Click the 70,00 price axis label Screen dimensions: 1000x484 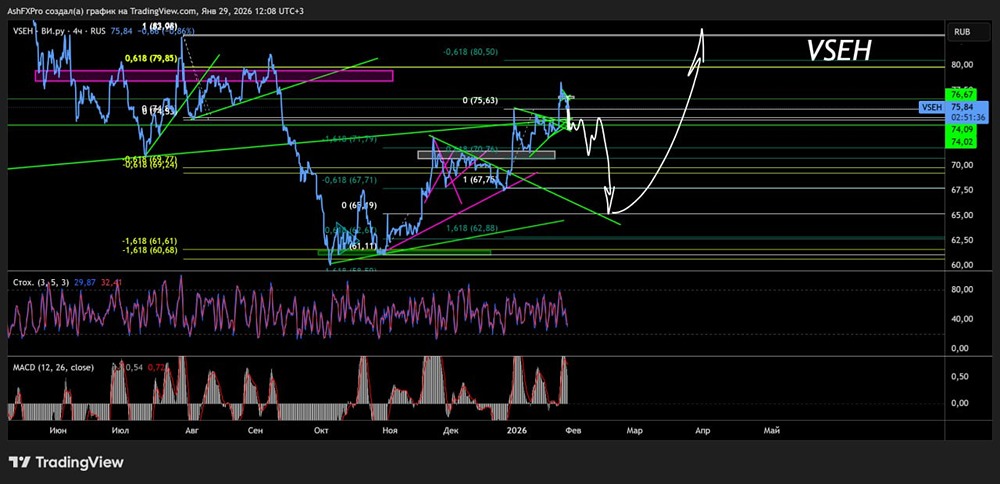[962, 165]
